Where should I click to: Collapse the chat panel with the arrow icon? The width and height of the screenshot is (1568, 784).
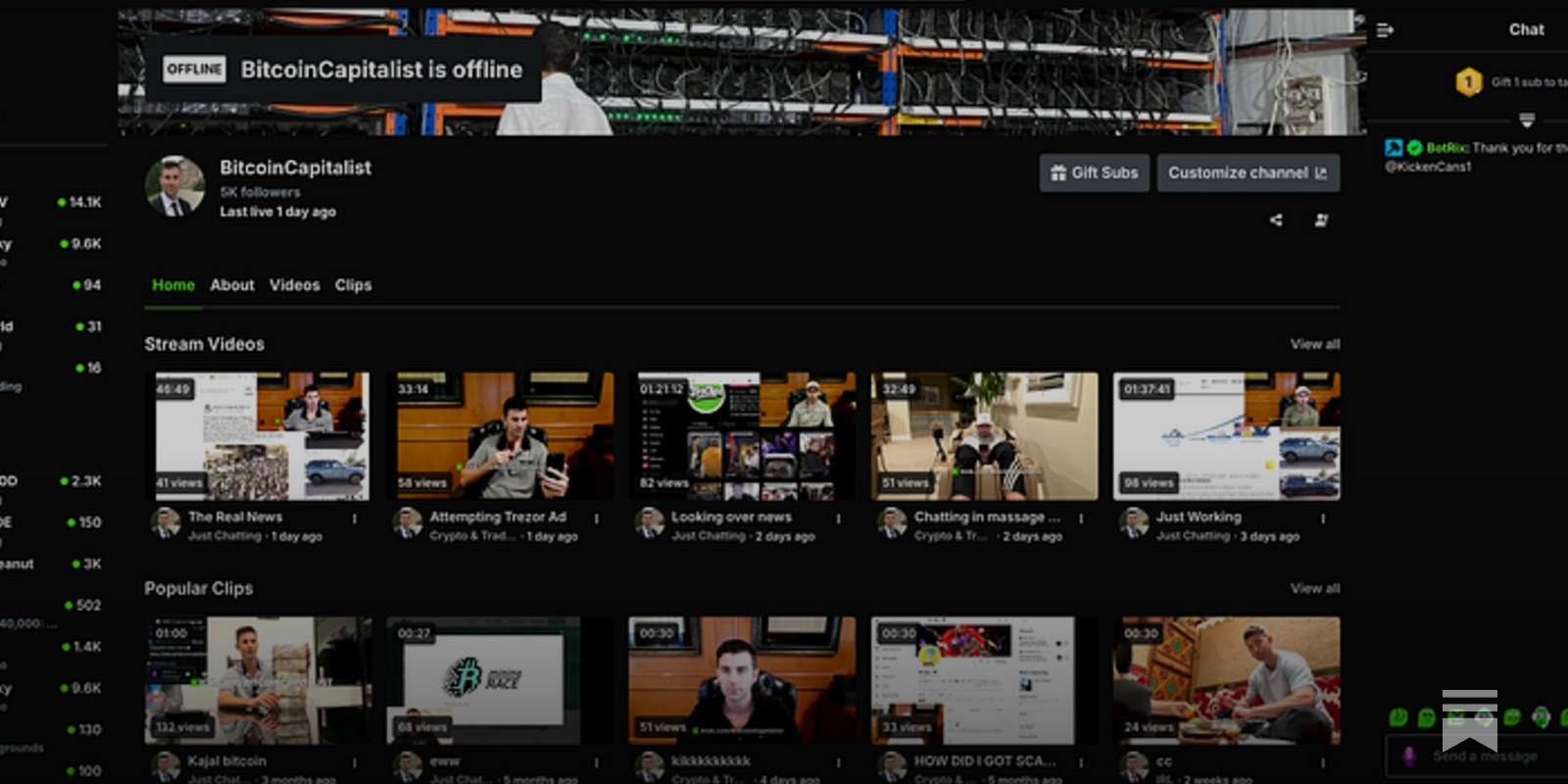1385,30
